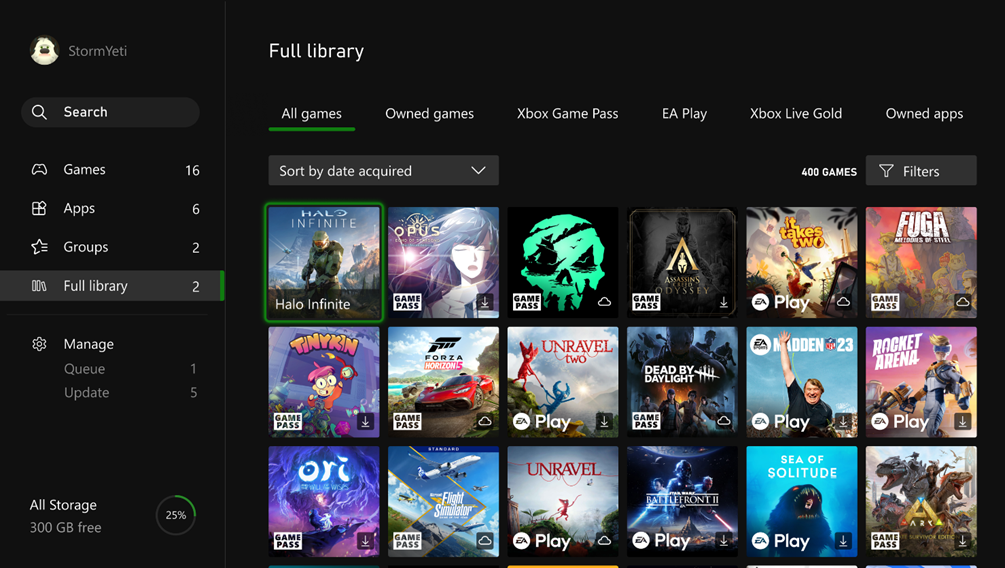Viewport: 1005px width, 568px height.
Task: Click the Manage gear icon
Action: [x=39, y=344]
